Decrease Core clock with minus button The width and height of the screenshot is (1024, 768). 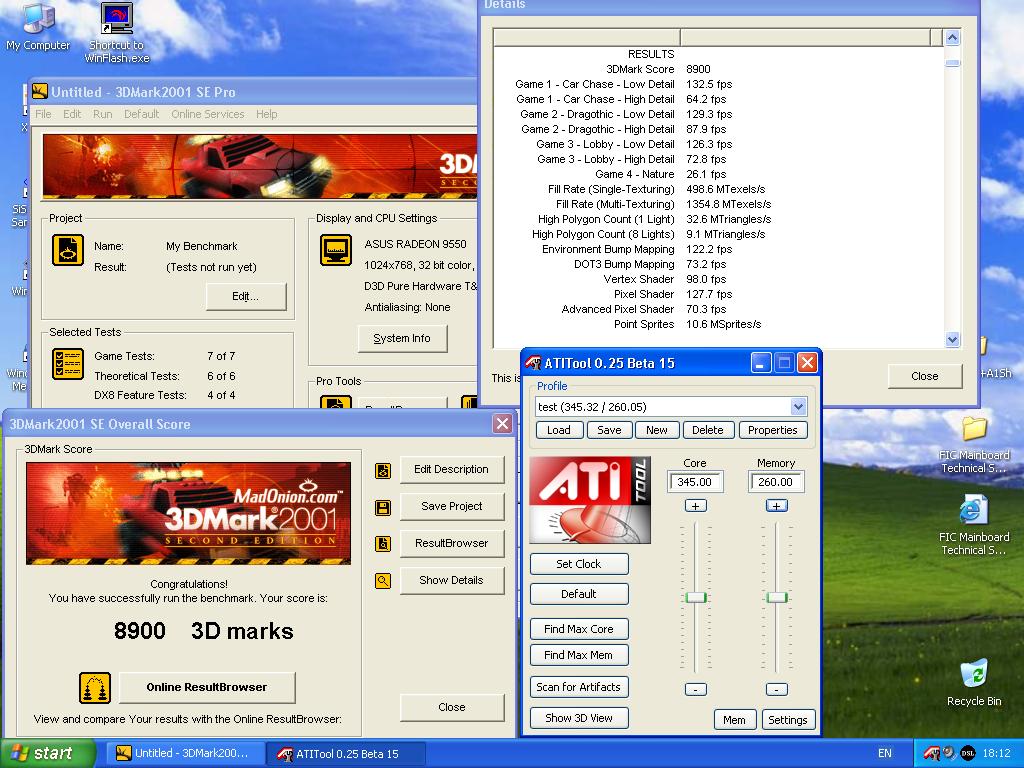click(x=696, y=689)
